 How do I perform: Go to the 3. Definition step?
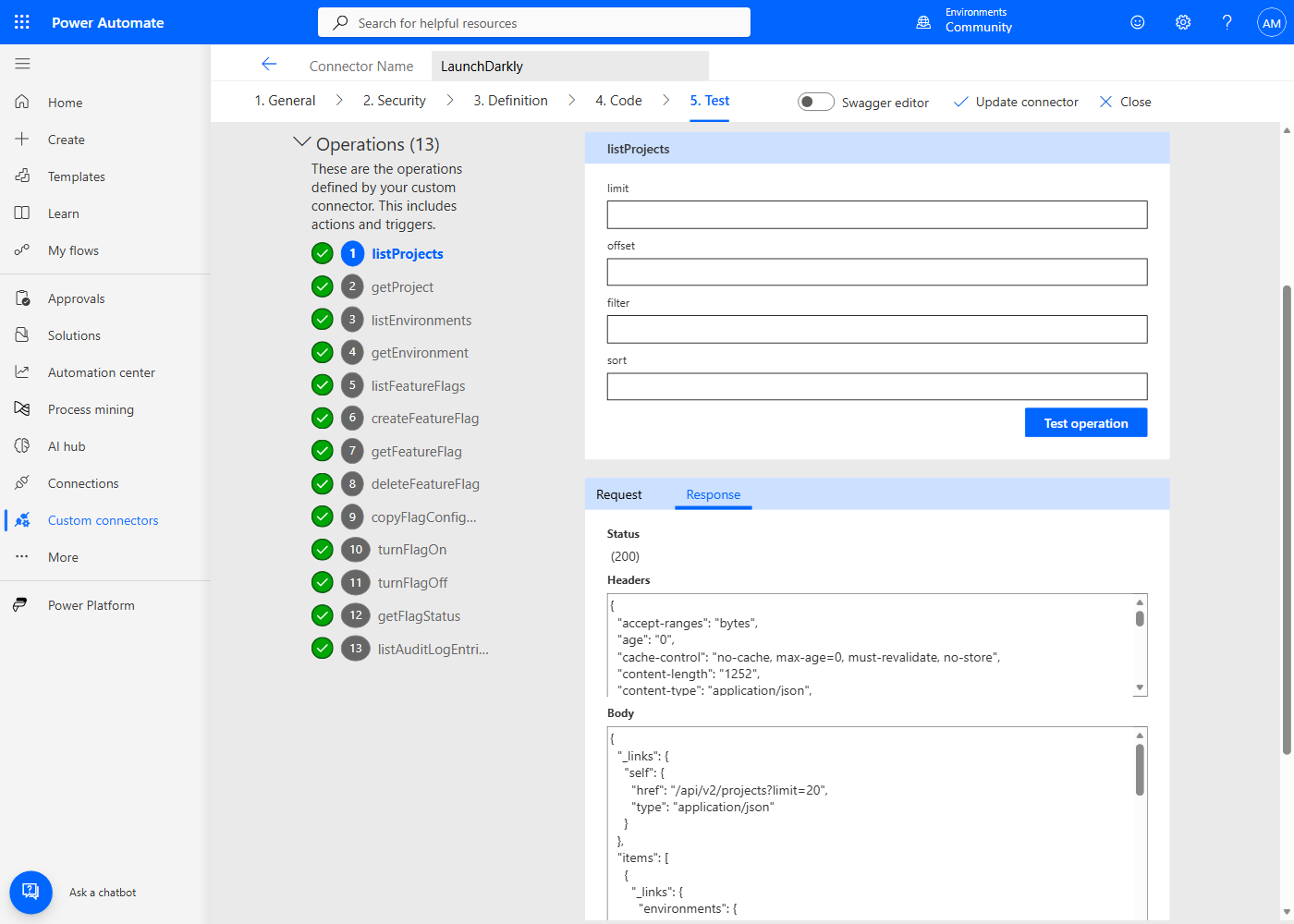pos(511,101)
